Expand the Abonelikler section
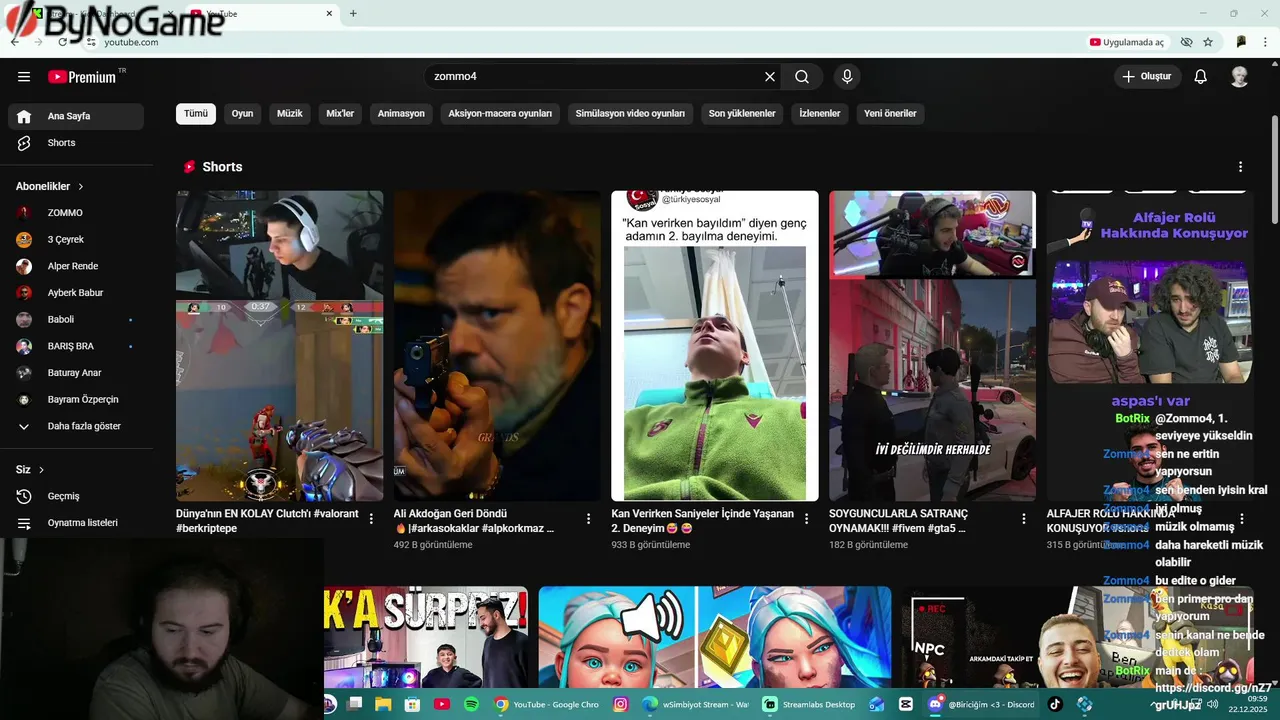1280x720 pixels. (50, 186)
